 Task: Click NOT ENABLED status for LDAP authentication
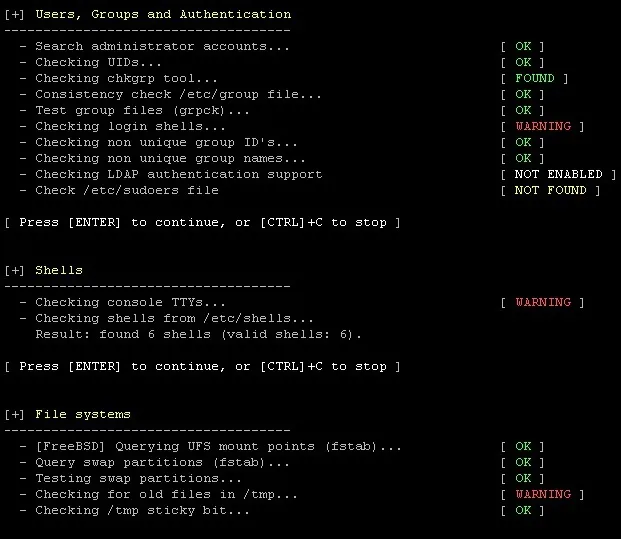click(x=558, y=175)
